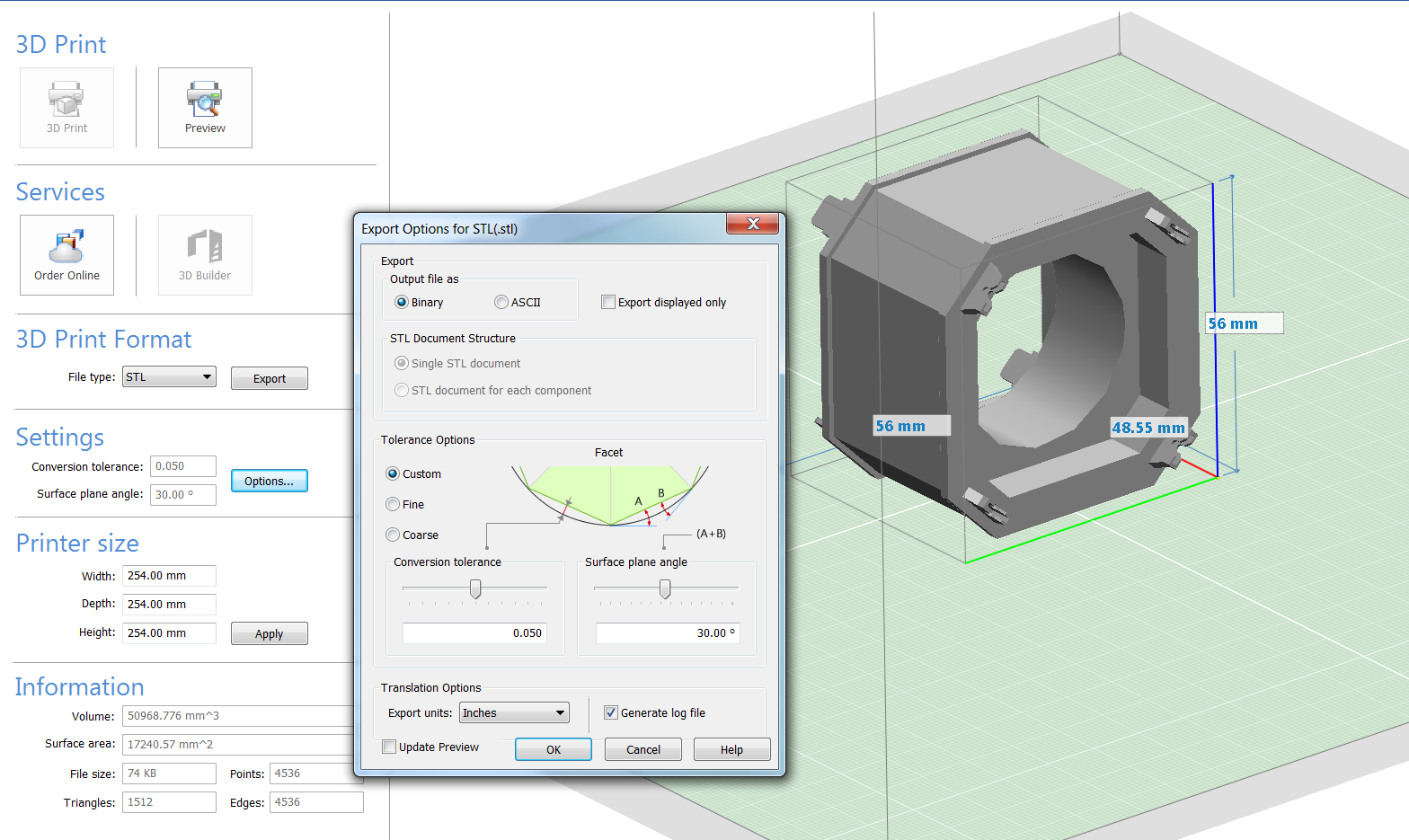
Task: Uncheck Generate log file option
Action: coord(611,713)
